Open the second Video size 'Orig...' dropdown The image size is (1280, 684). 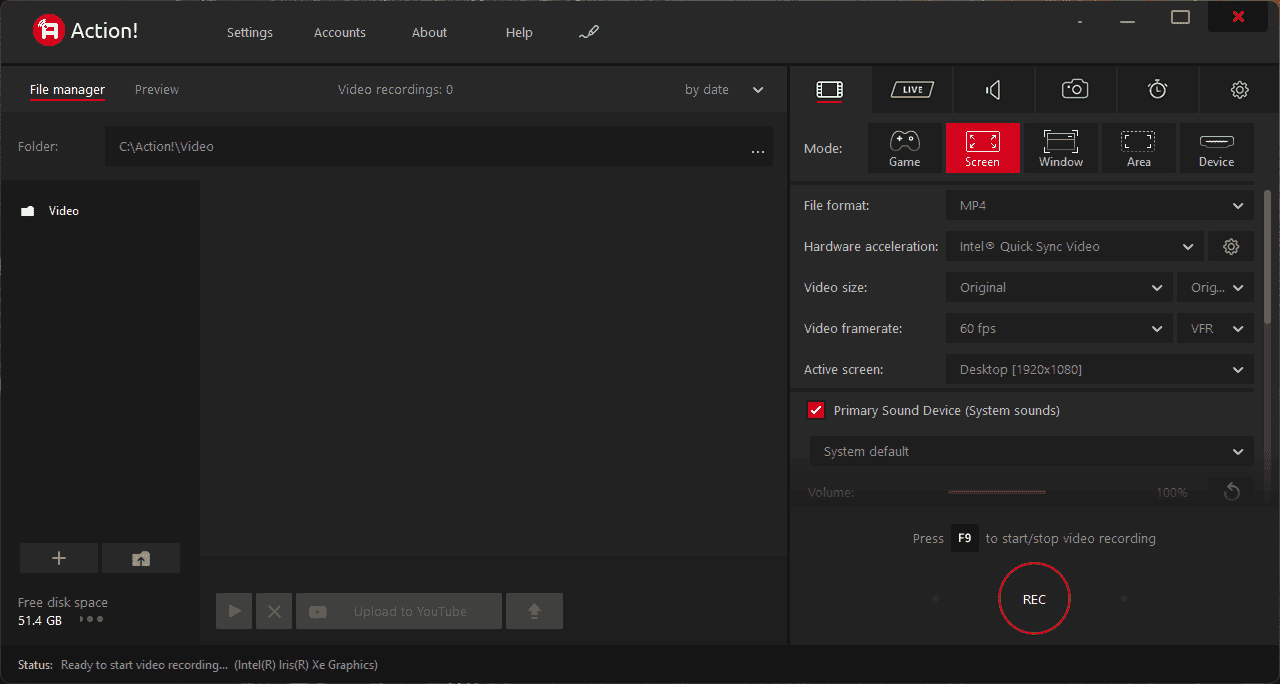1215,287
